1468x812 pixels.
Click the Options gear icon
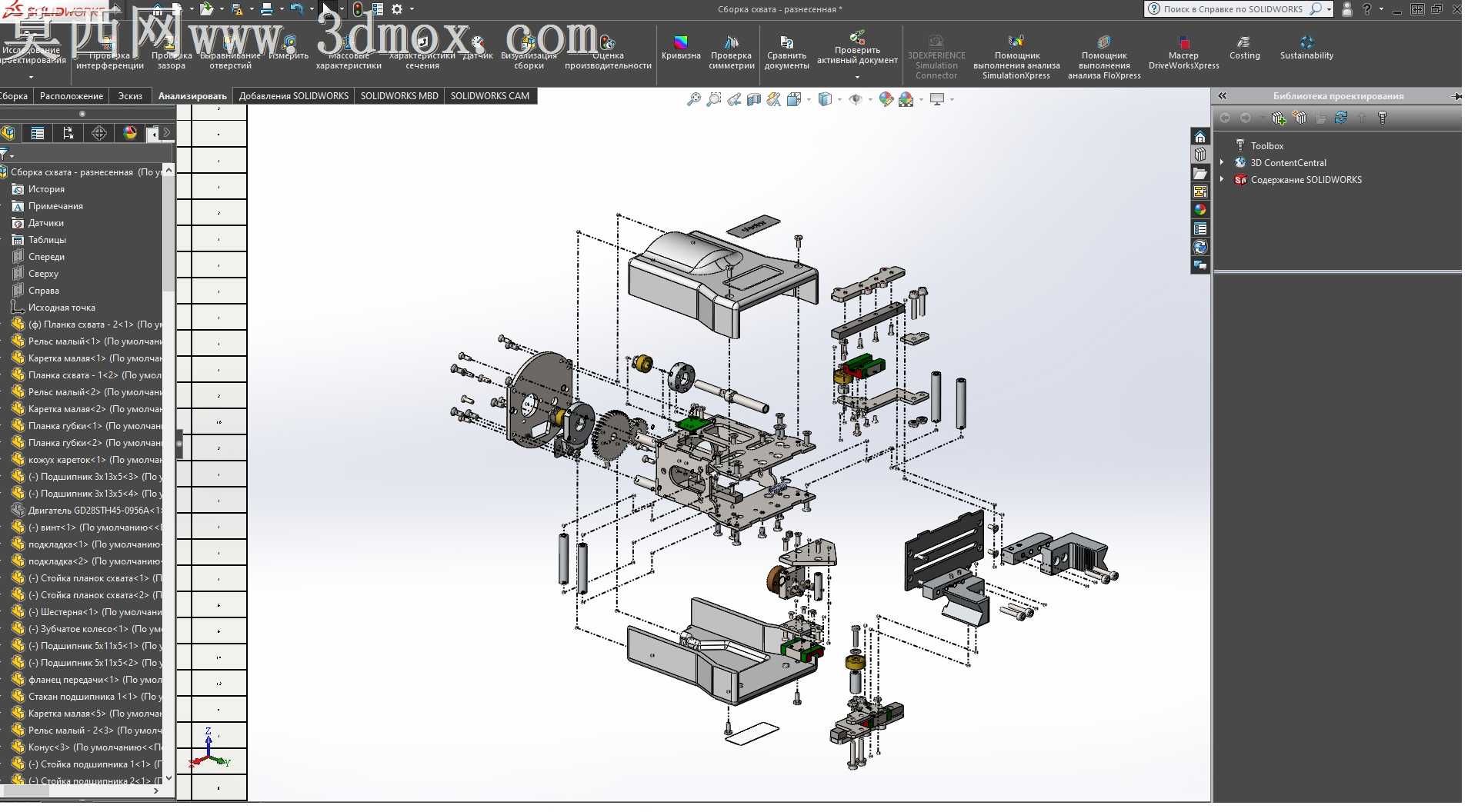[397, 9]
